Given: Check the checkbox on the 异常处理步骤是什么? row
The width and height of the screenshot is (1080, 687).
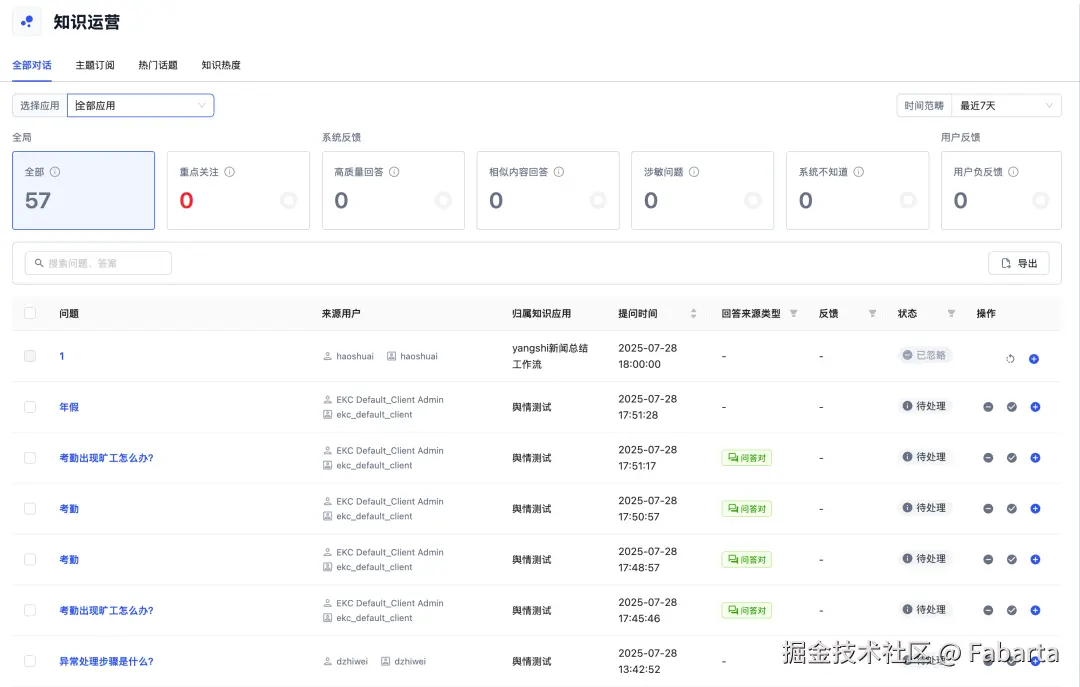Looking at the screenshot, I should [x=29, y=661].
